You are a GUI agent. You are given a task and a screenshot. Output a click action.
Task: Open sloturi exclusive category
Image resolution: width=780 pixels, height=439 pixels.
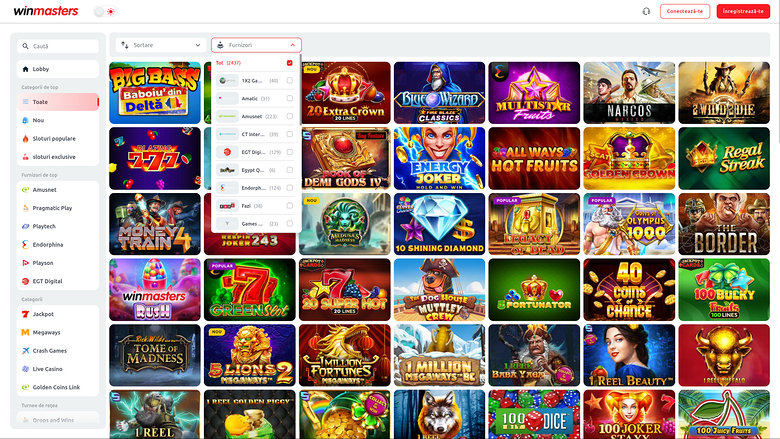coord(58,157)
